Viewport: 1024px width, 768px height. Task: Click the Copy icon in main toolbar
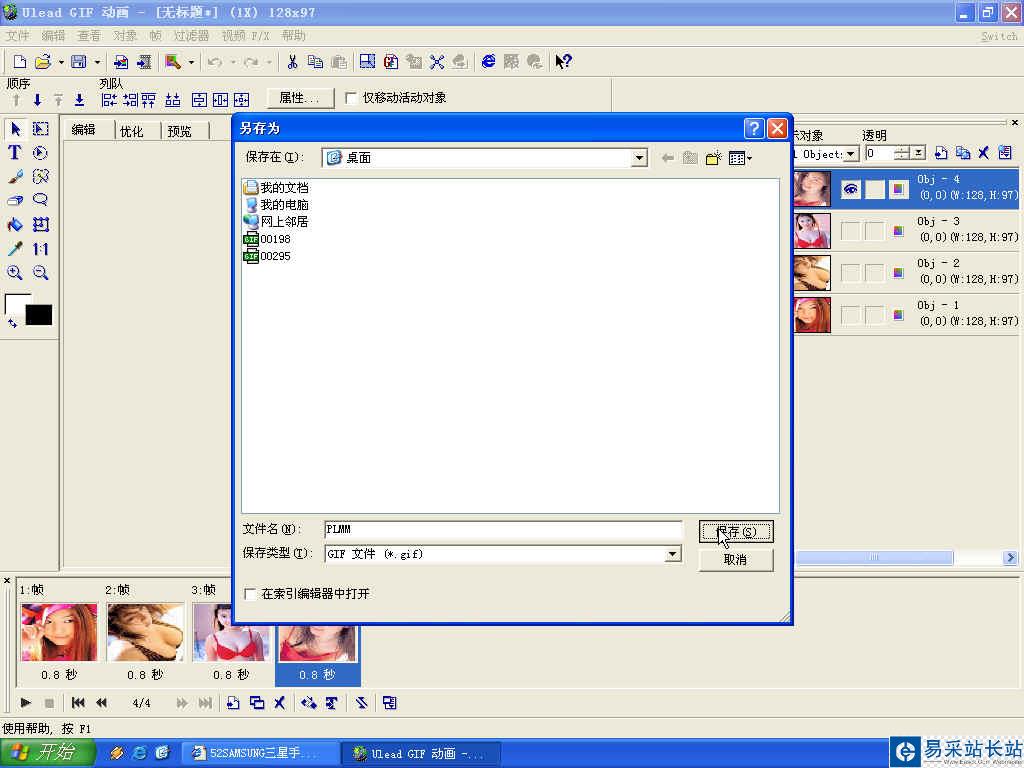coord(315,62)
